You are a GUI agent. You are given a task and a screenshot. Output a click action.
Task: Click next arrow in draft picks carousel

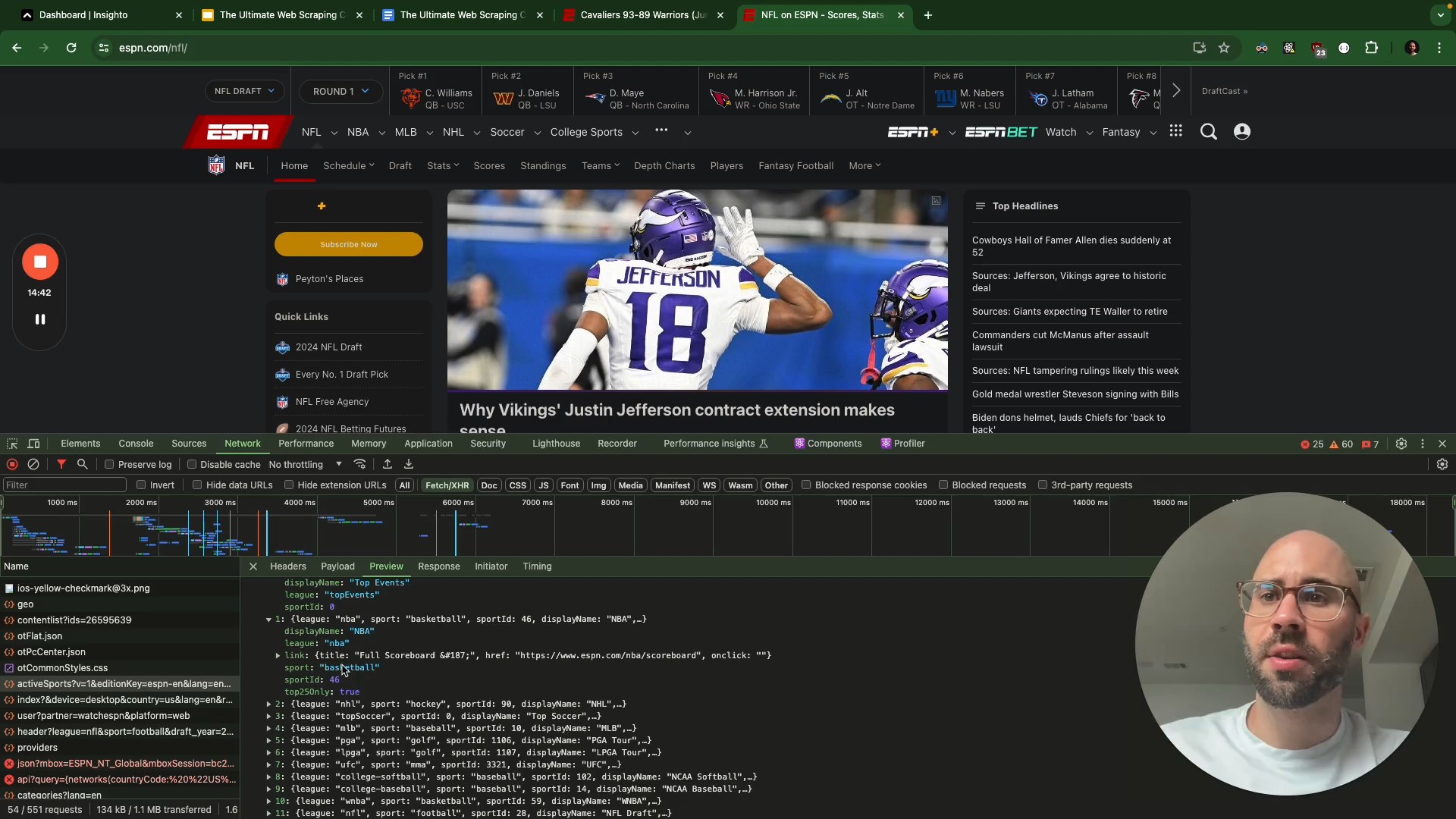1176,91
